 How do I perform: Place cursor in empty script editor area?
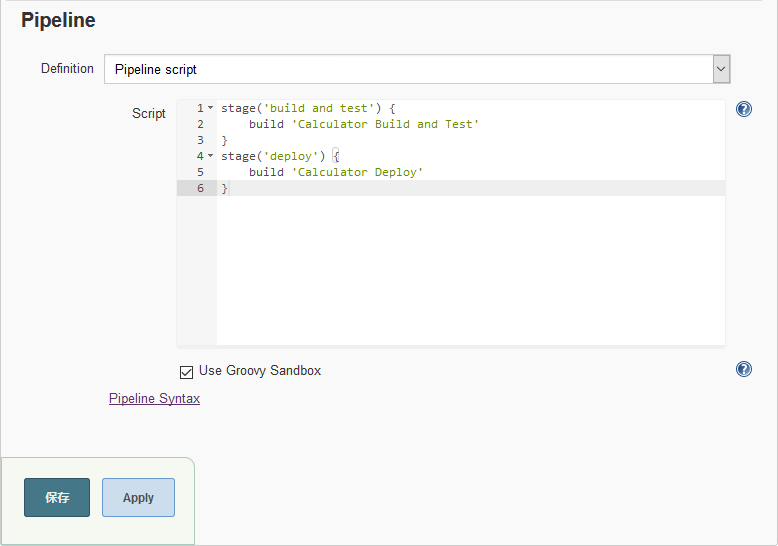pyautogui.click(x=470, y=271)
